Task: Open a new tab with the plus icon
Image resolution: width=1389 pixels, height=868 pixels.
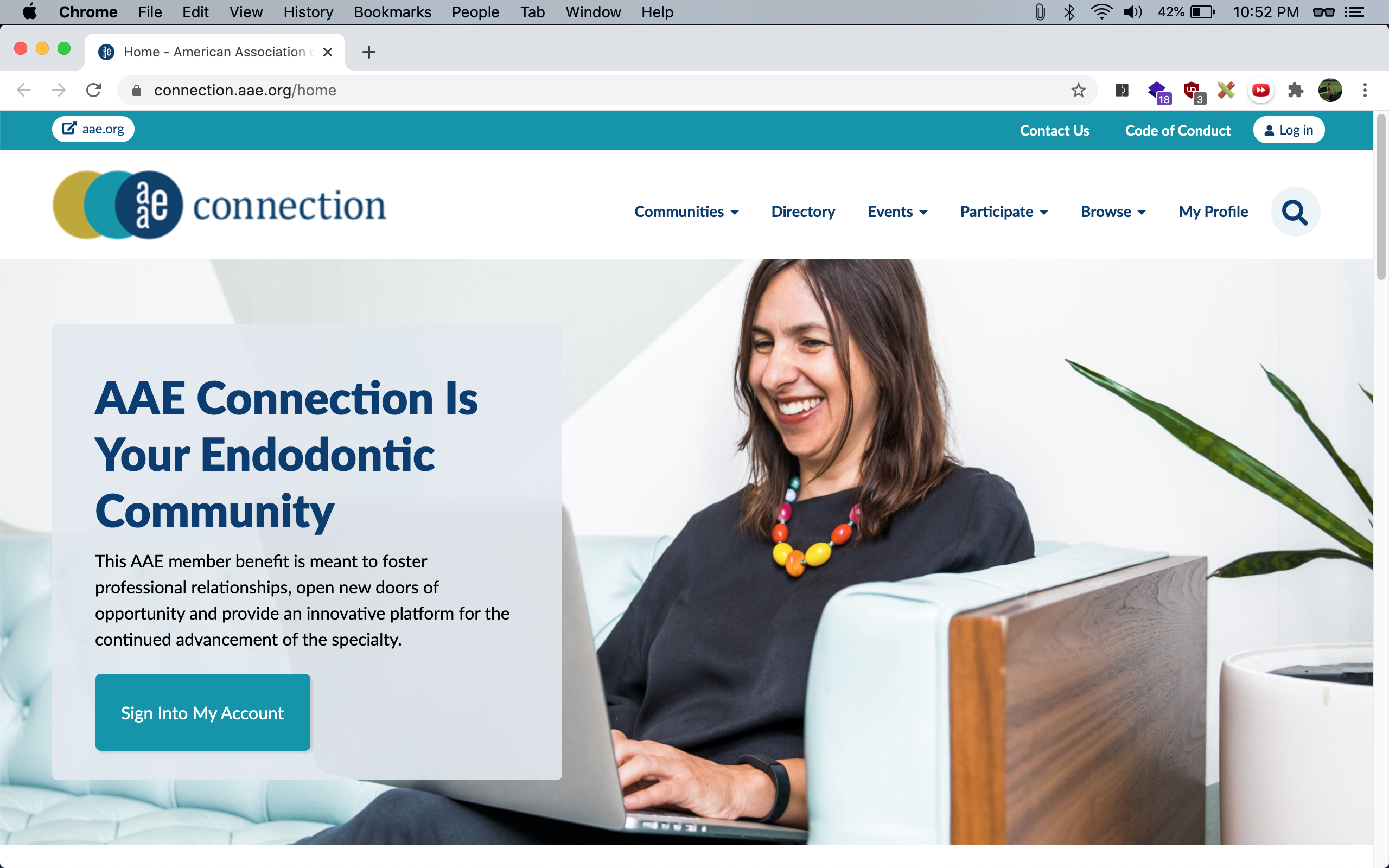Action: coord(369,52)
